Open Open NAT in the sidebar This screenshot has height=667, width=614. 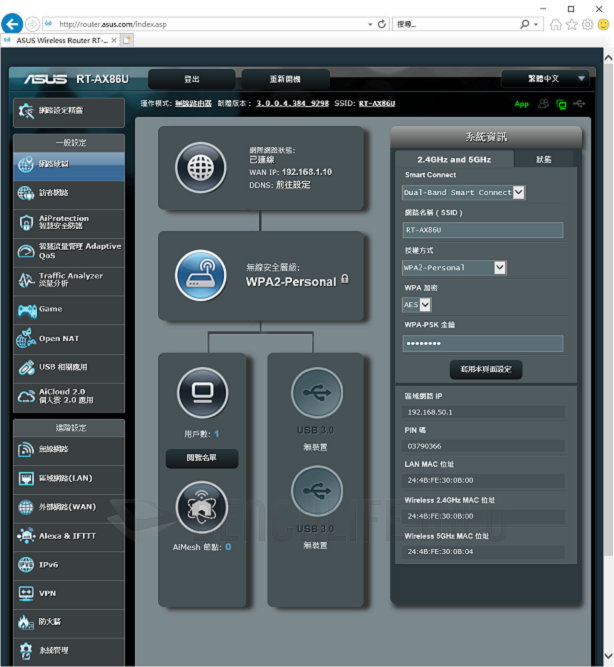[69, 339]
